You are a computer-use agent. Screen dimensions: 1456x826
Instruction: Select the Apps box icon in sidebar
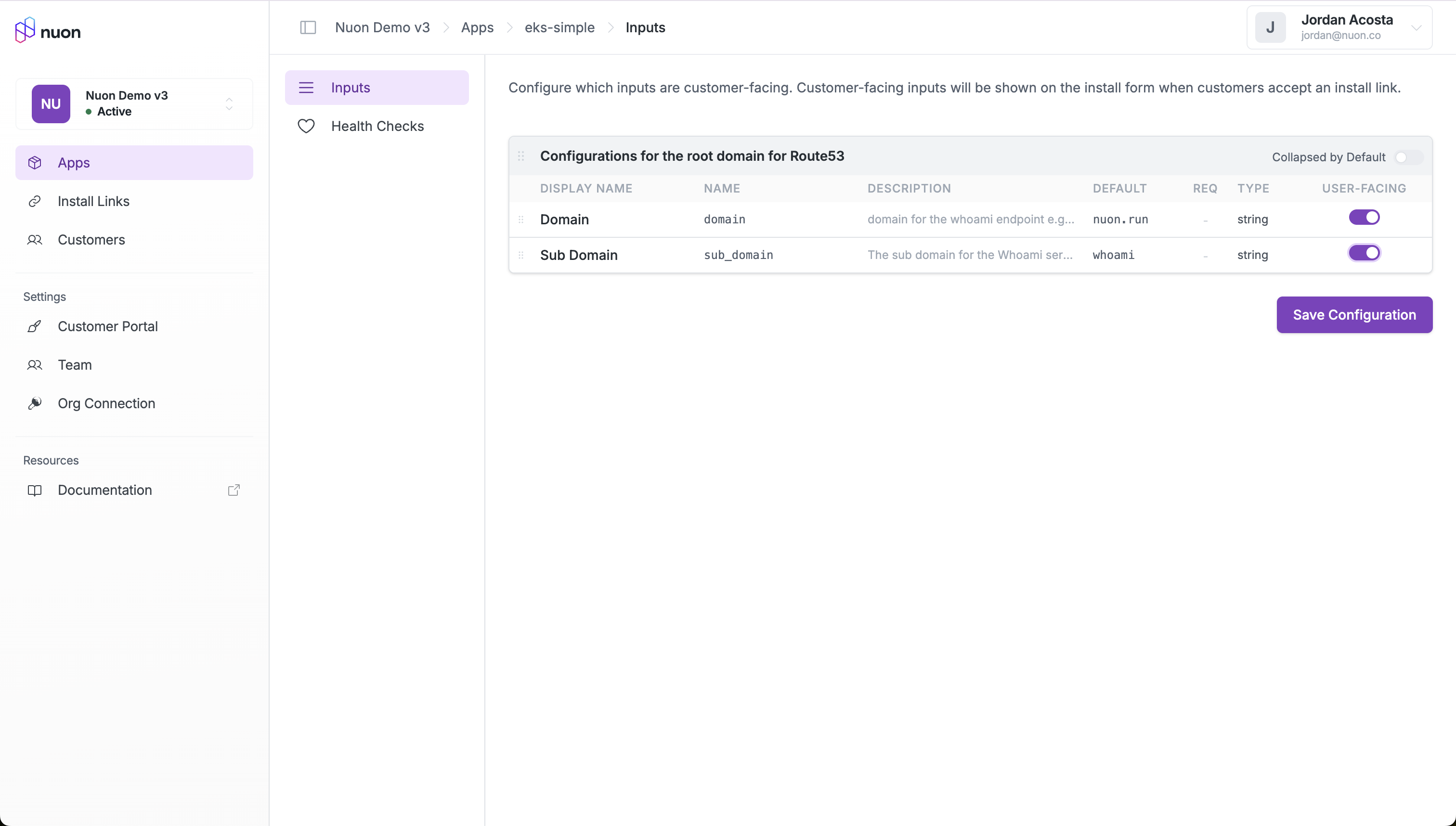pyautogui.click(x=35, y=162)
